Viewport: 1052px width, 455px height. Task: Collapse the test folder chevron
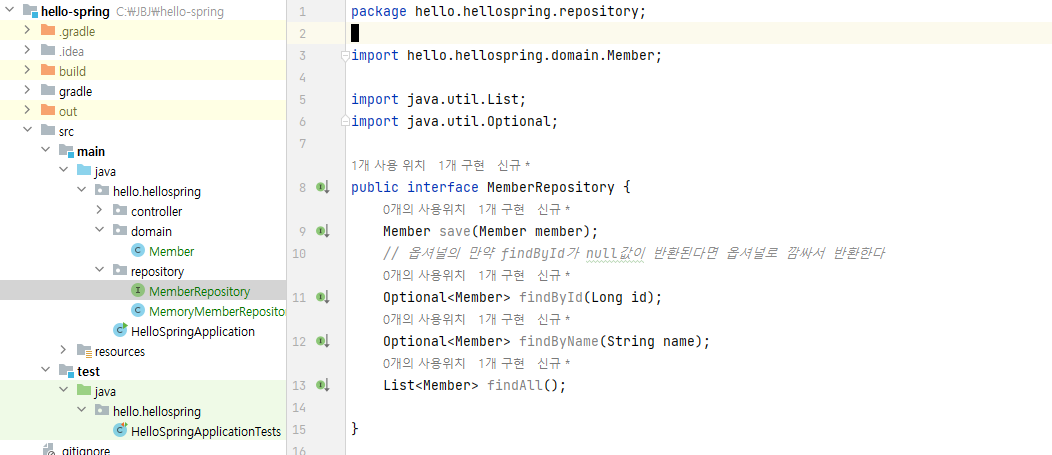coord(45,370)
